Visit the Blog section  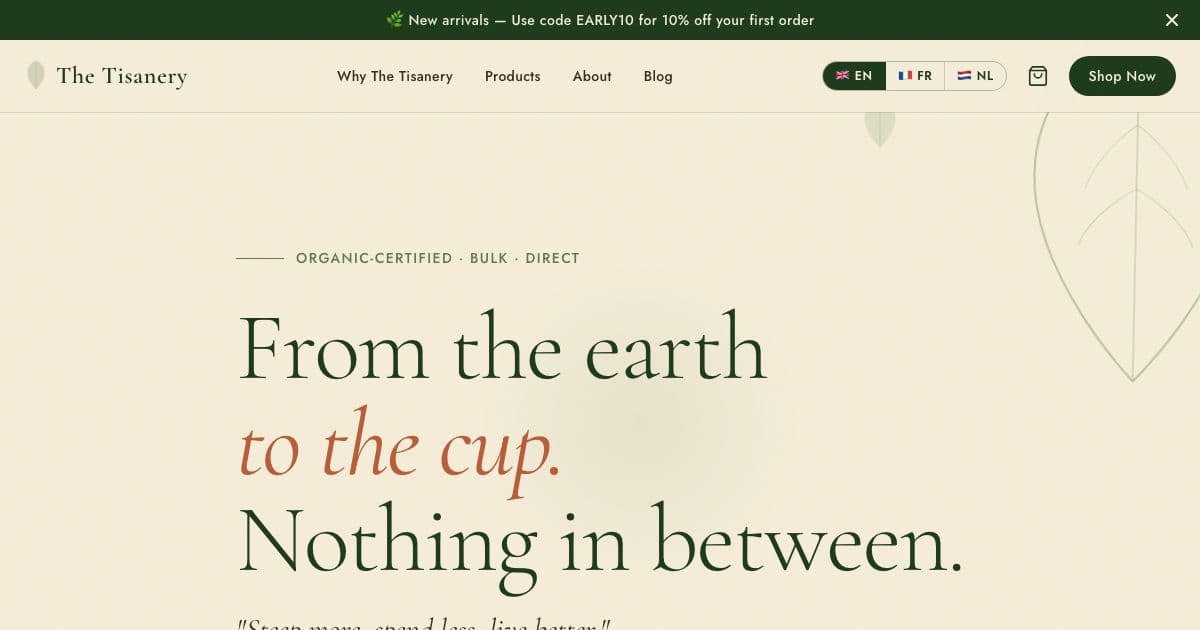coord(658,76)
